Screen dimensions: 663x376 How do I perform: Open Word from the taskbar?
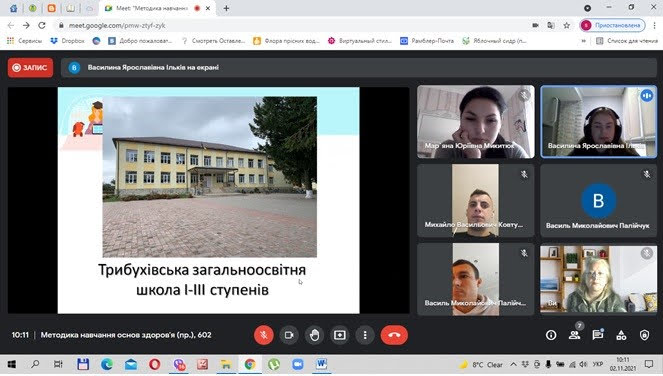click(x=321, y=364)
